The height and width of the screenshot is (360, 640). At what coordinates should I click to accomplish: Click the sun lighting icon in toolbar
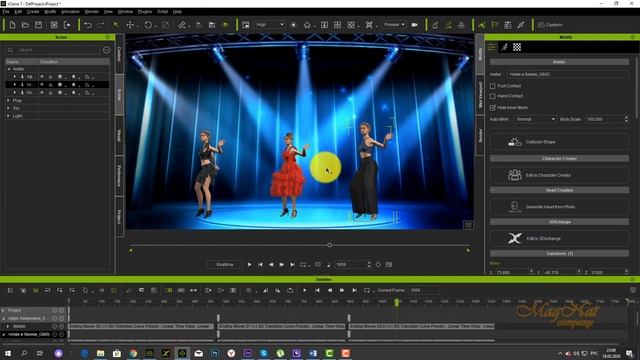click(293, 25)
